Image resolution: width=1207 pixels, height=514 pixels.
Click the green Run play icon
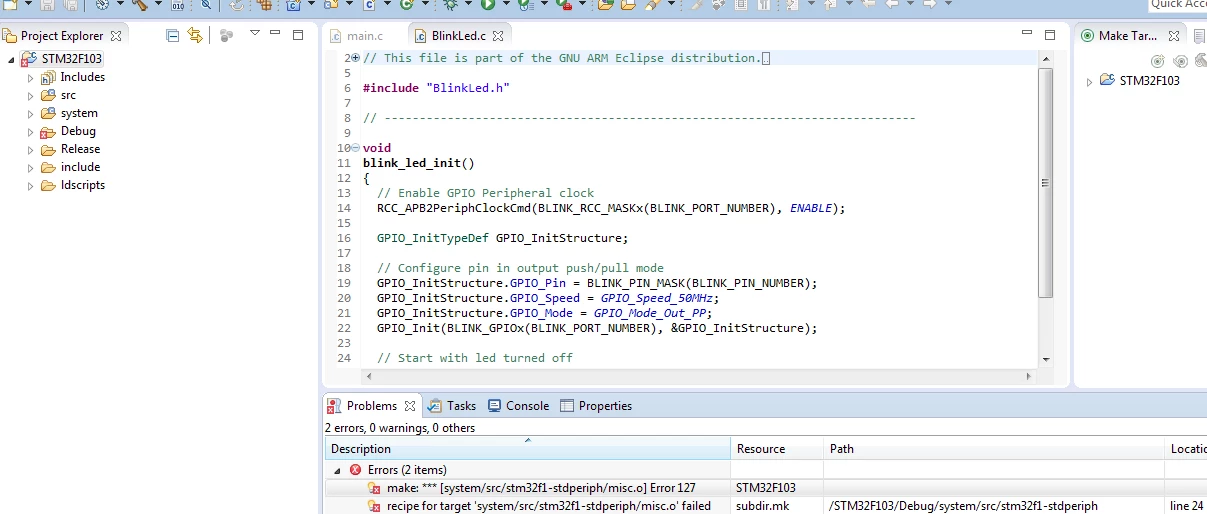(x=488, y=5)
